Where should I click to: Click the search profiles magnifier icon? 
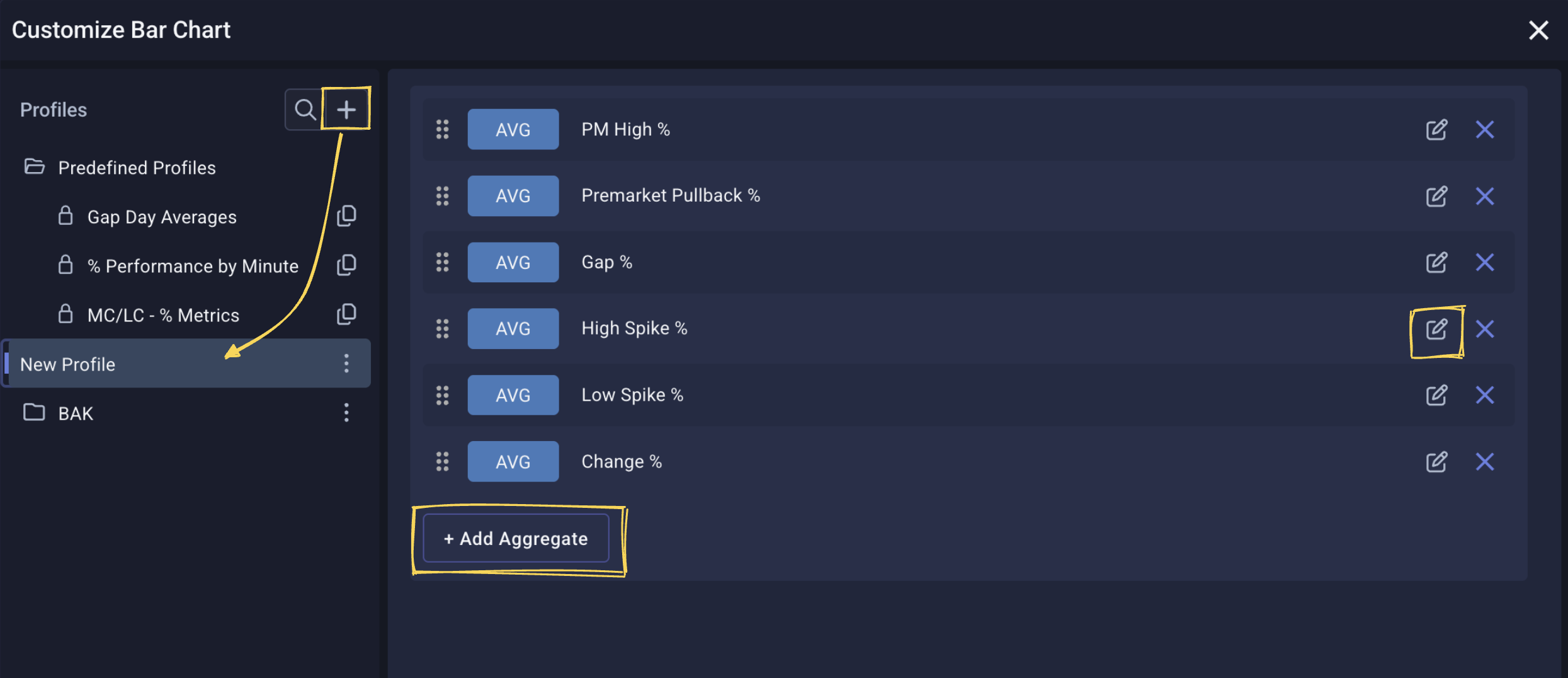click(305, 110)
